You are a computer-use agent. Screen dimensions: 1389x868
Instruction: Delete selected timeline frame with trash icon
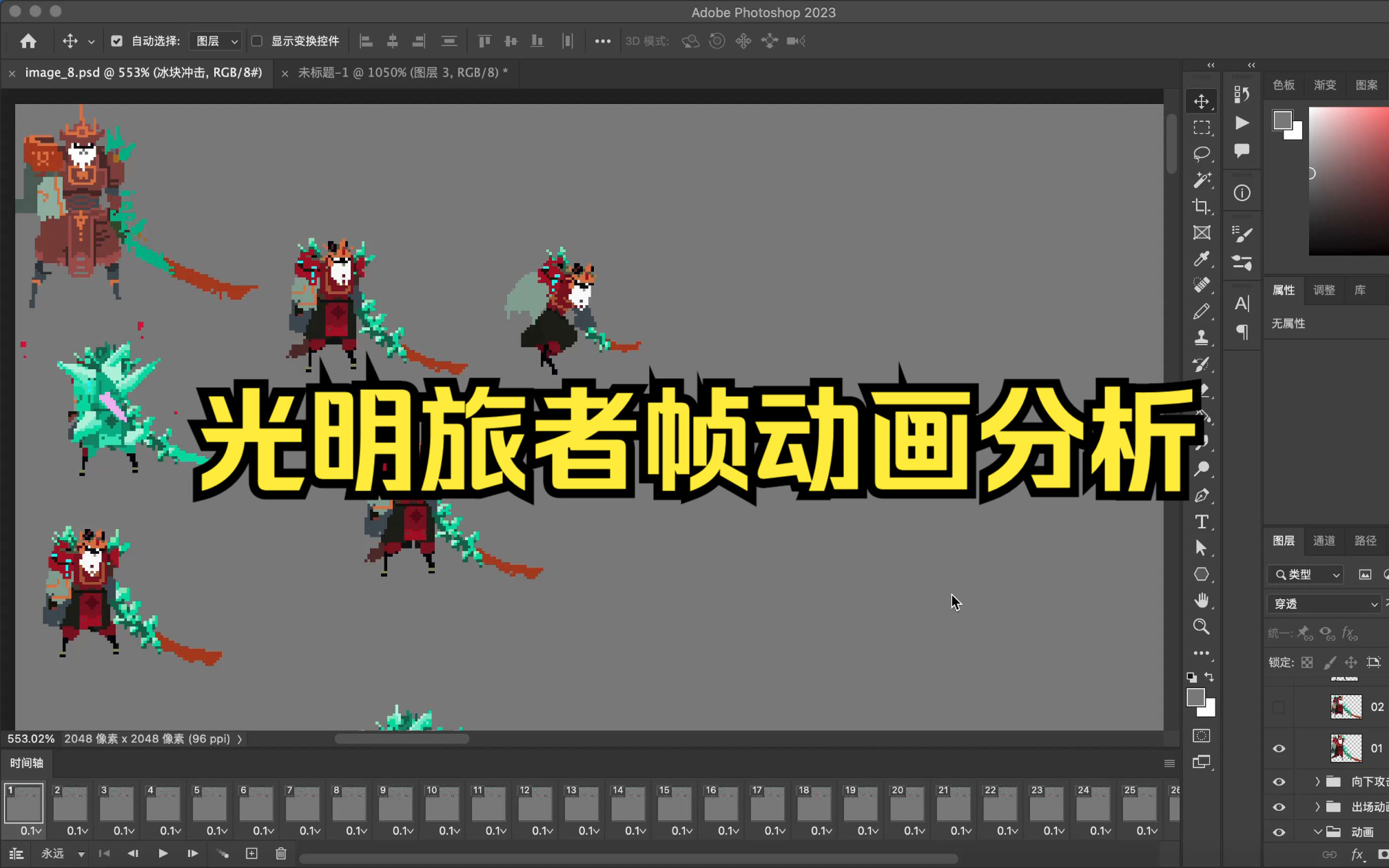(281, 854)
